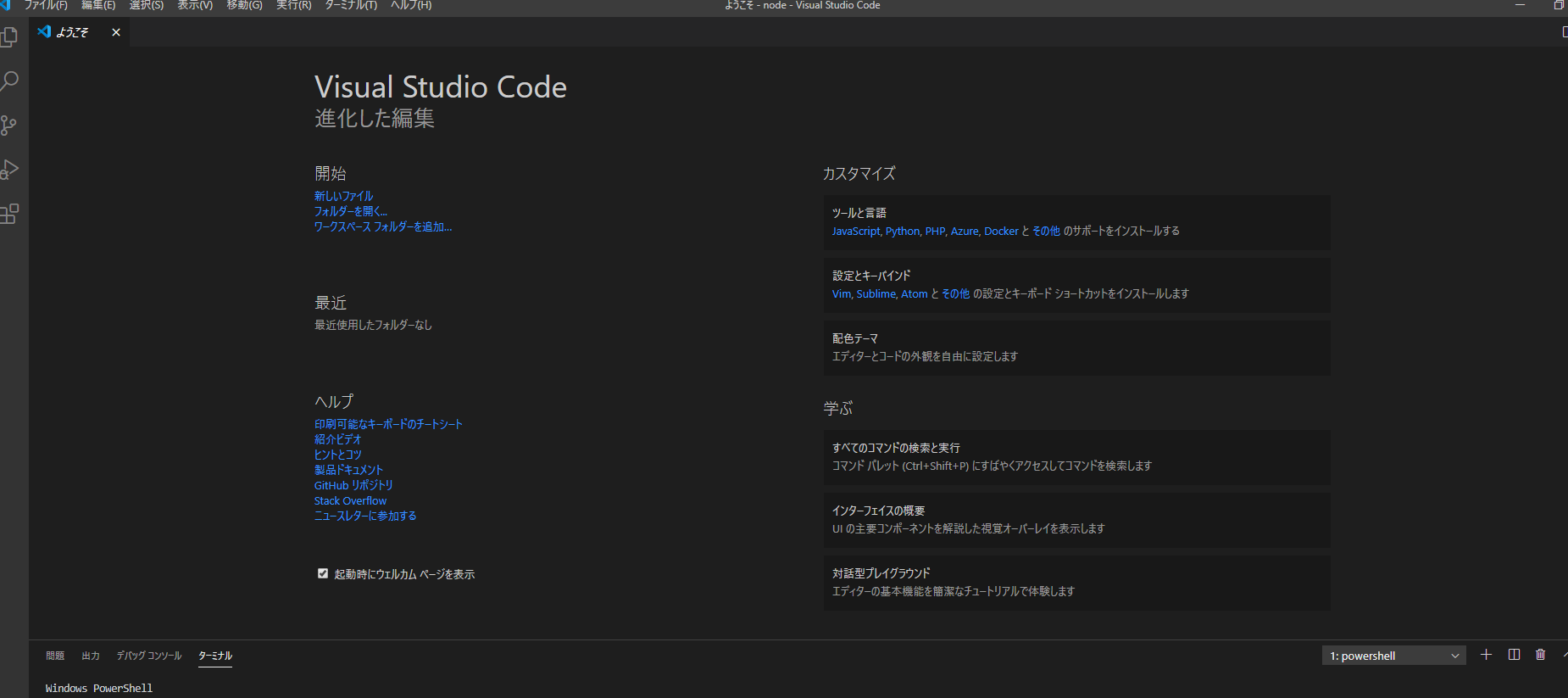Viewport: 1568px width, 698px height.
Task: Open the 対話型プレイグラウンド card
Action: (1076, 583)
